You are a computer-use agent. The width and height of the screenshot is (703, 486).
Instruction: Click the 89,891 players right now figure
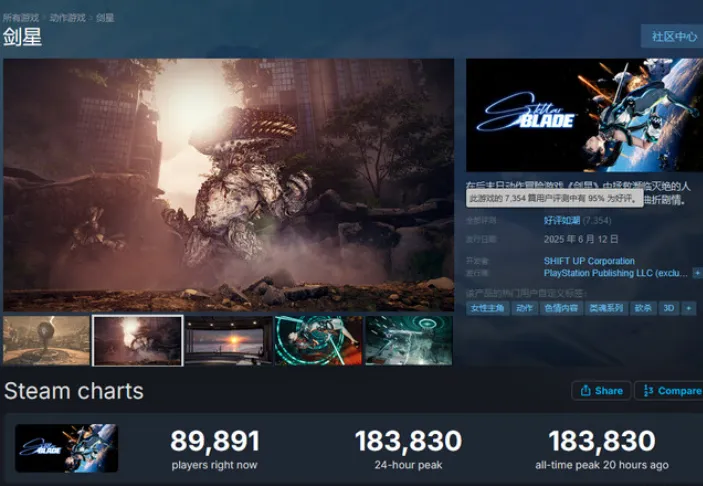click(215, 441)
